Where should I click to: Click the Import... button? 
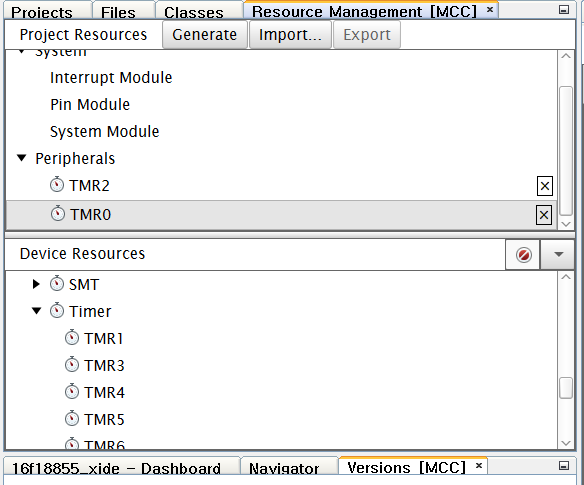click(290, 35)
